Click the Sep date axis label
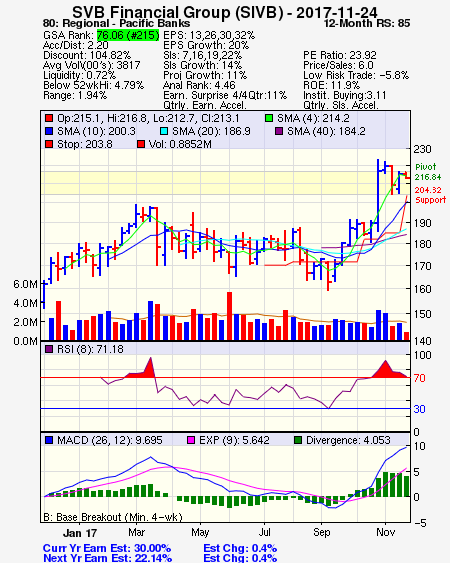 click(321, 532)
